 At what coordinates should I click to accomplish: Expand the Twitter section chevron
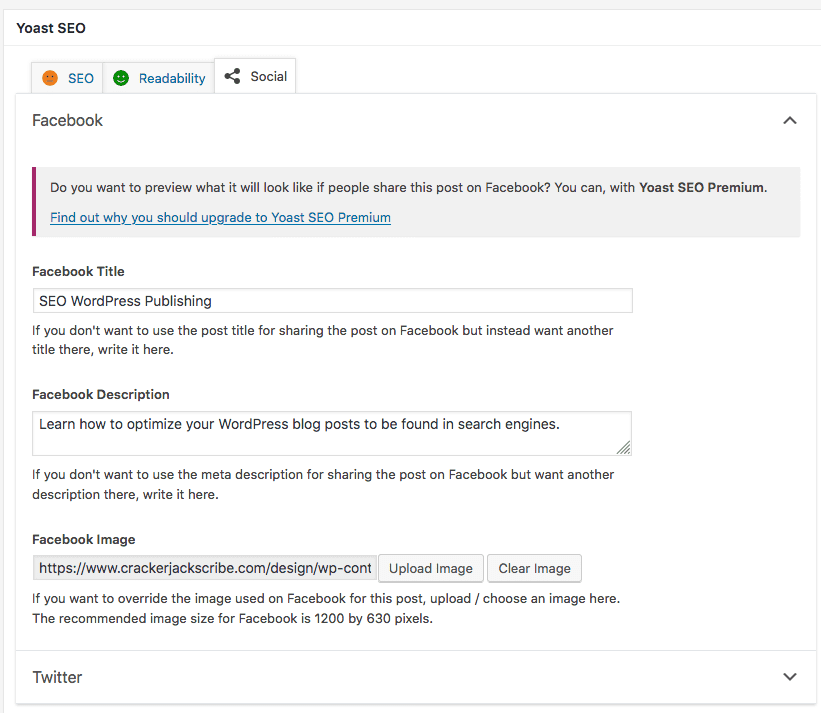[x=790, y=676]
